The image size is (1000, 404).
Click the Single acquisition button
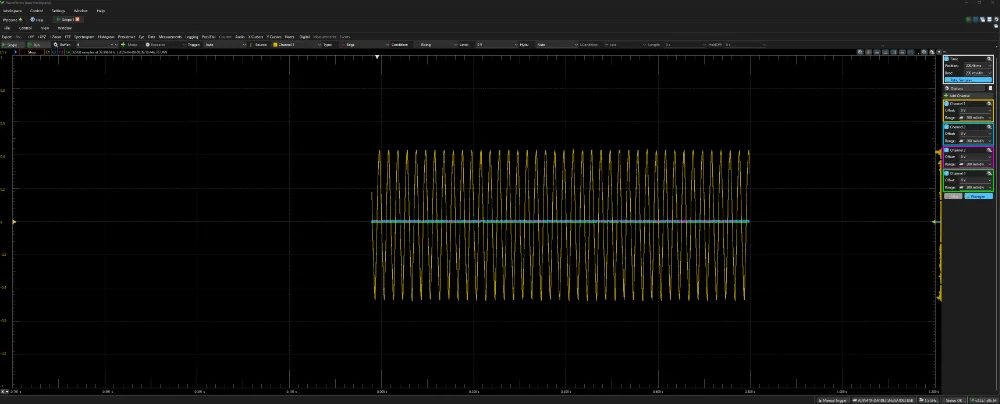(x=14, y=45)
